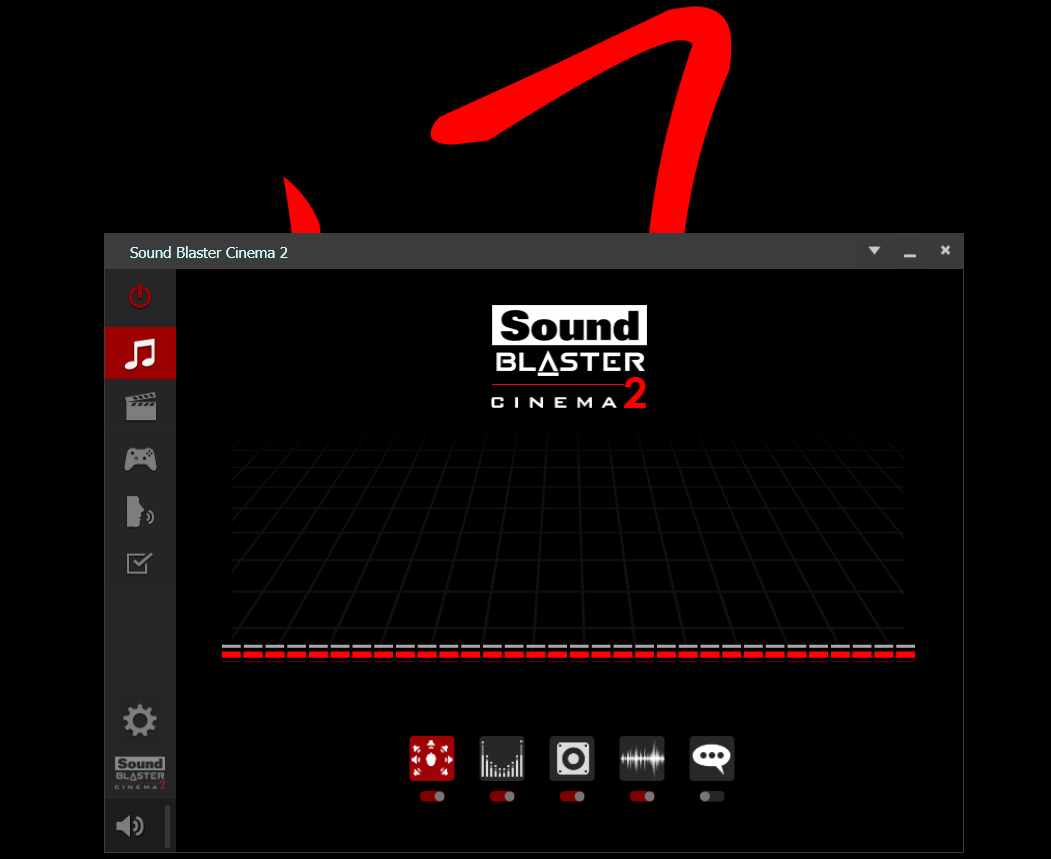Open the title bar dropdown arrow menu
This screenshot has width=1051, height=859.
coord(874,251)
